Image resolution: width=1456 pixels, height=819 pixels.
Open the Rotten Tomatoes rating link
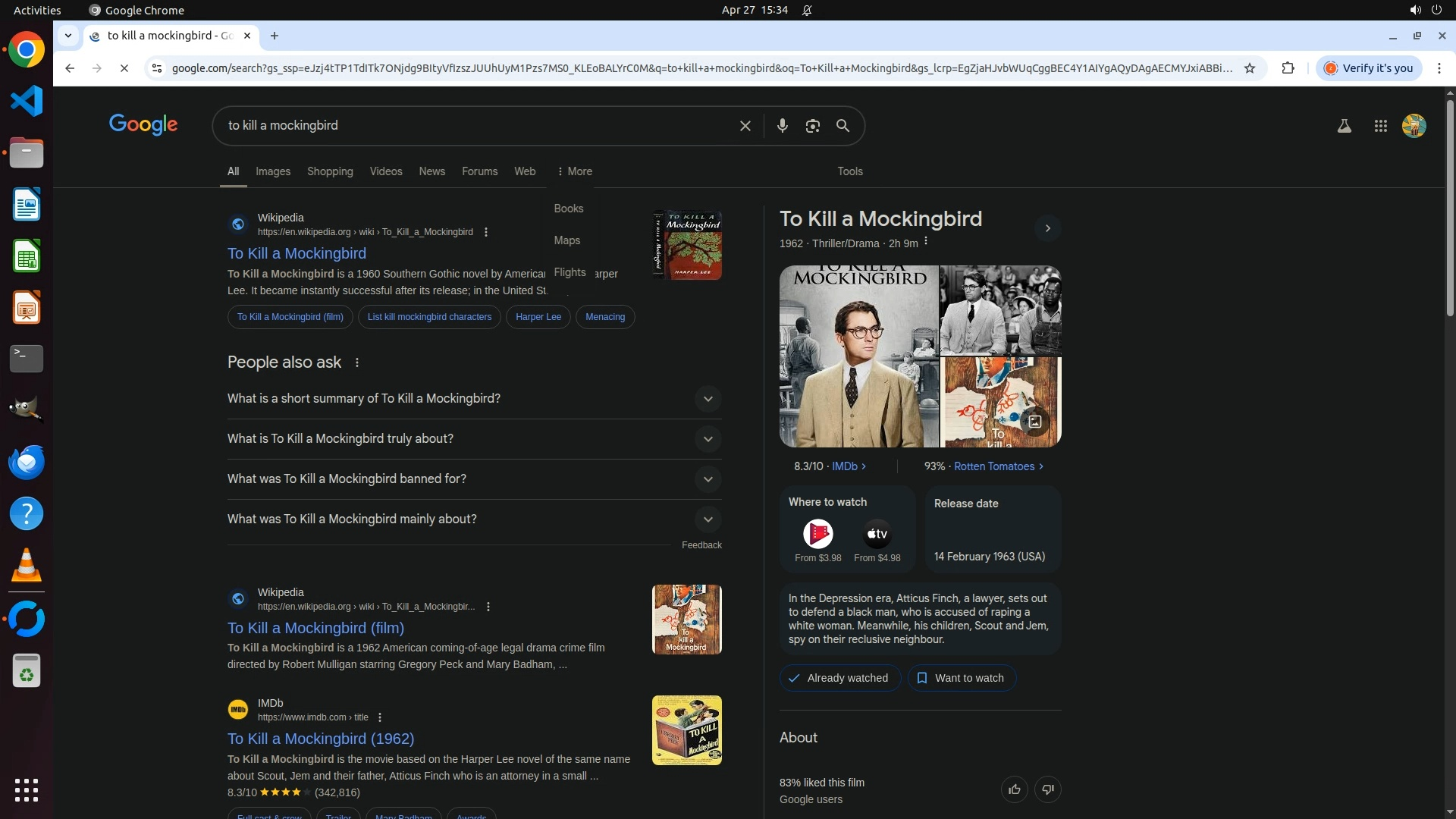pyautogui.click(x=993, y=466)
